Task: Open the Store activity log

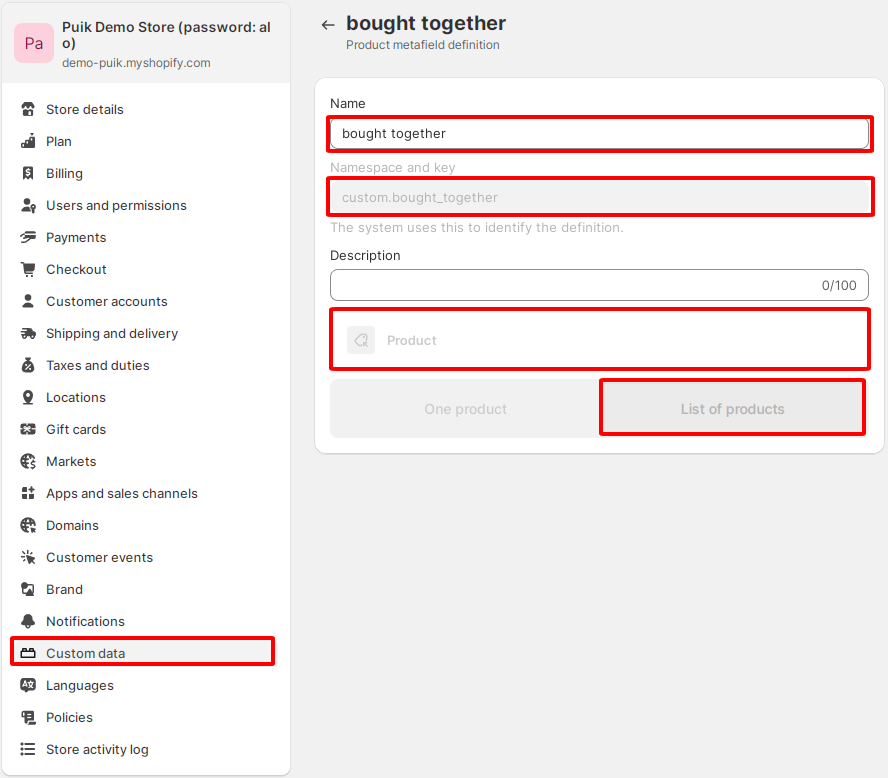Action: tap(97, 749)
